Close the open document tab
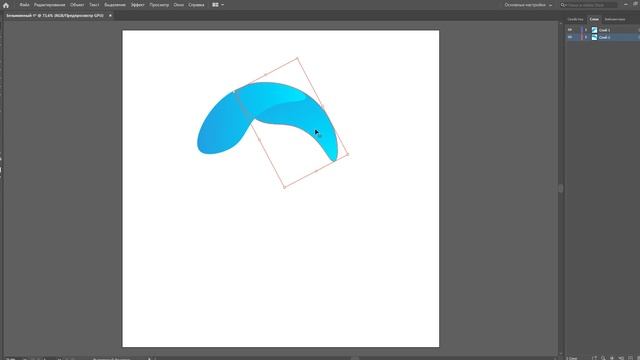 click(110, 16)
